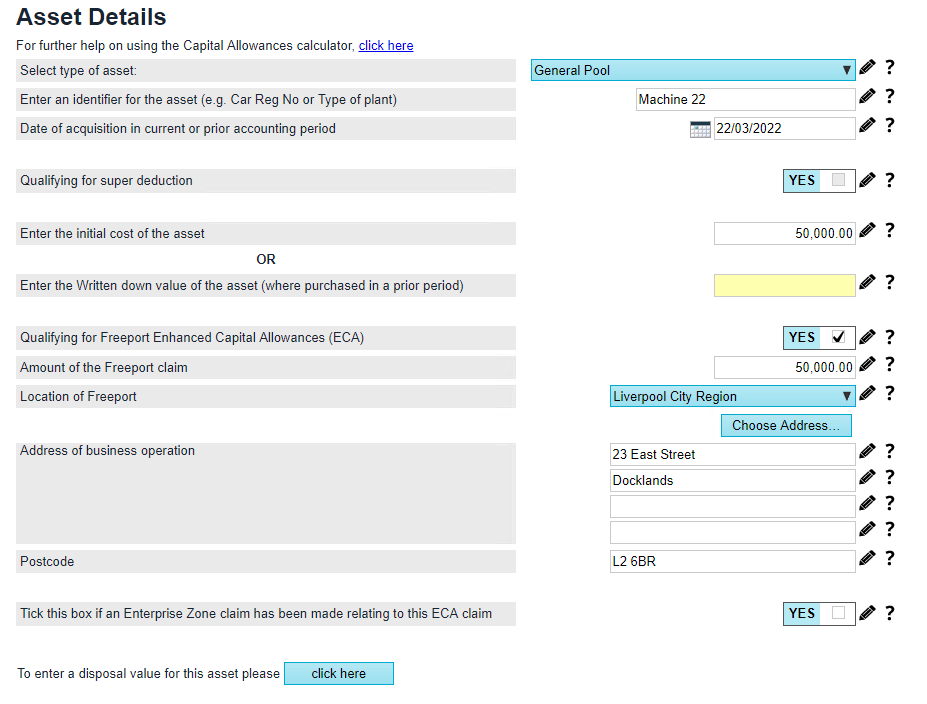
Task: Click the pencil icon next to Postcode field
Action: (x=866, y=560)
